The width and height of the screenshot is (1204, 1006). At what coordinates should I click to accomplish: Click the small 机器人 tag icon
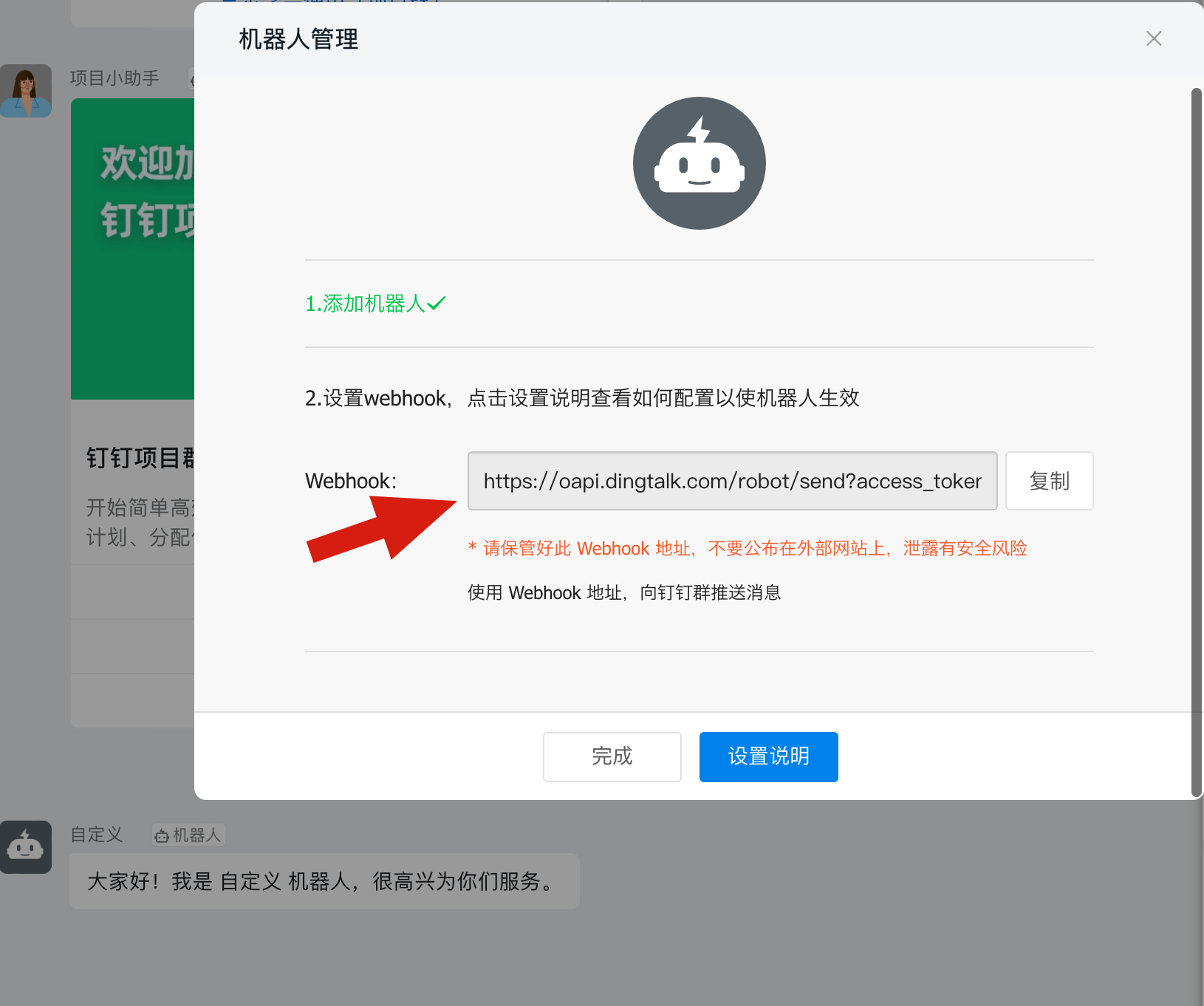click(x=162, y=835)
